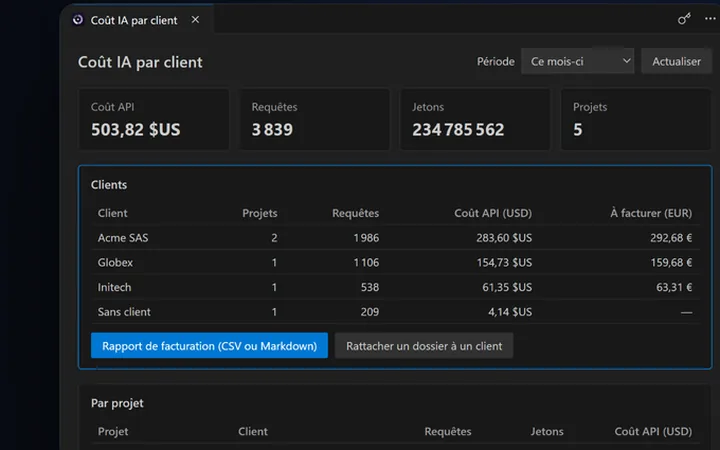Click the Actualiser button
Screen dimensions: 720x450
676,61
